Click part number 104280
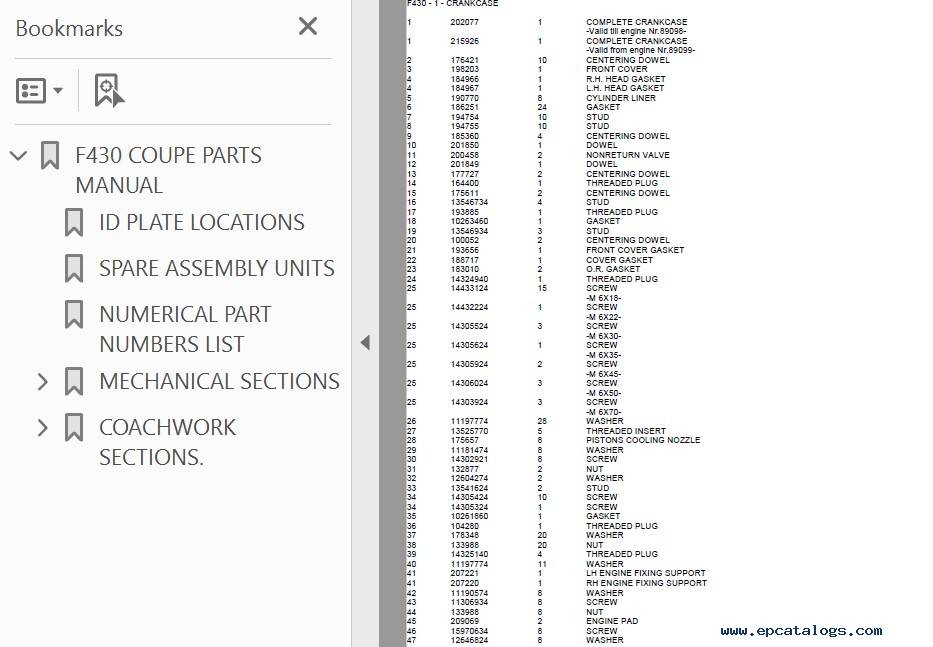The height and width of the screenshot is (647, 933). tap(464, 526)
